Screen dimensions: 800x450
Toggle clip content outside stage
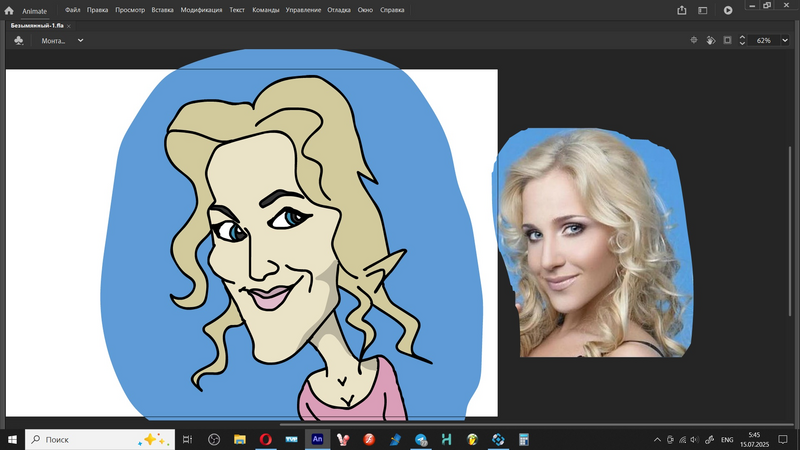(x=727, y=40)
